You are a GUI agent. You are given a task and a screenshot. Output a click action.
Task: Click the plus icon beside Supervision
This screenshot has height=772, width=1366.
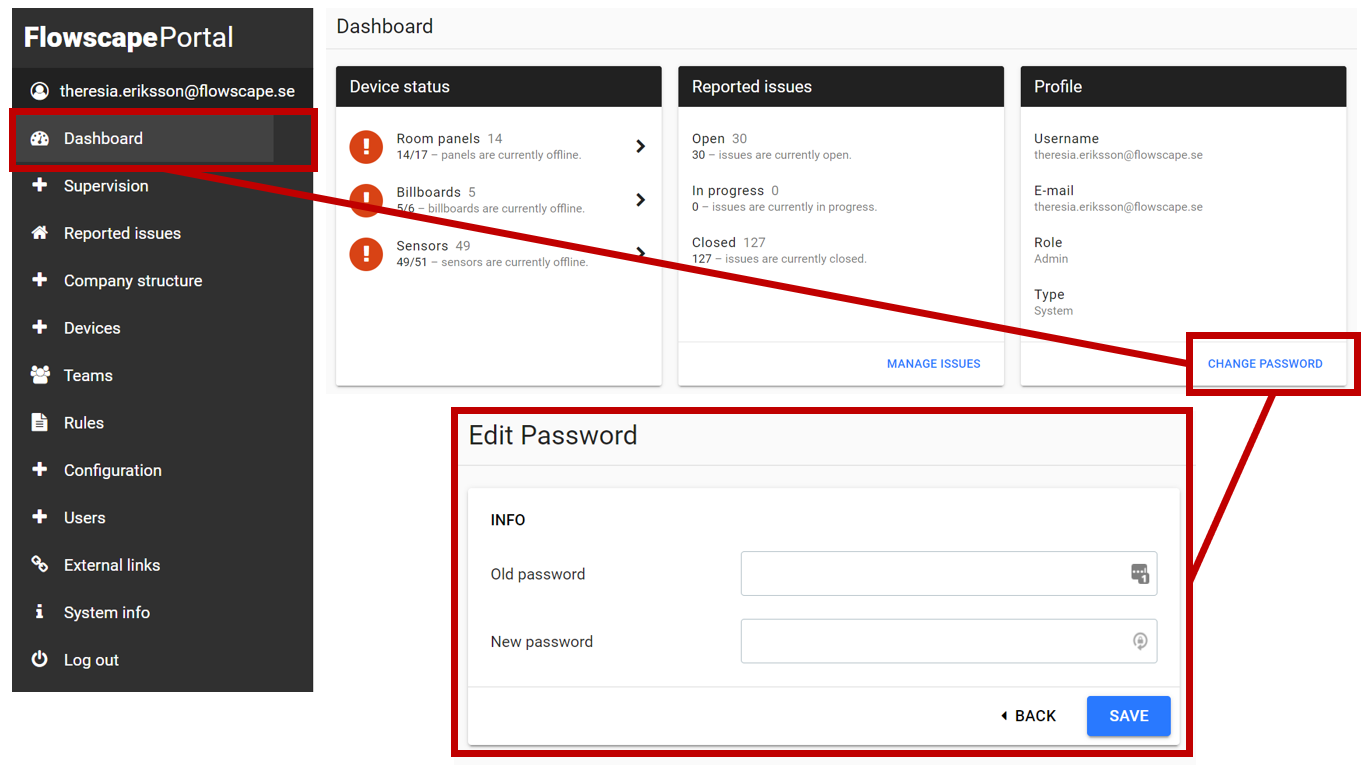pyautogui.click(x=40, y=185)
